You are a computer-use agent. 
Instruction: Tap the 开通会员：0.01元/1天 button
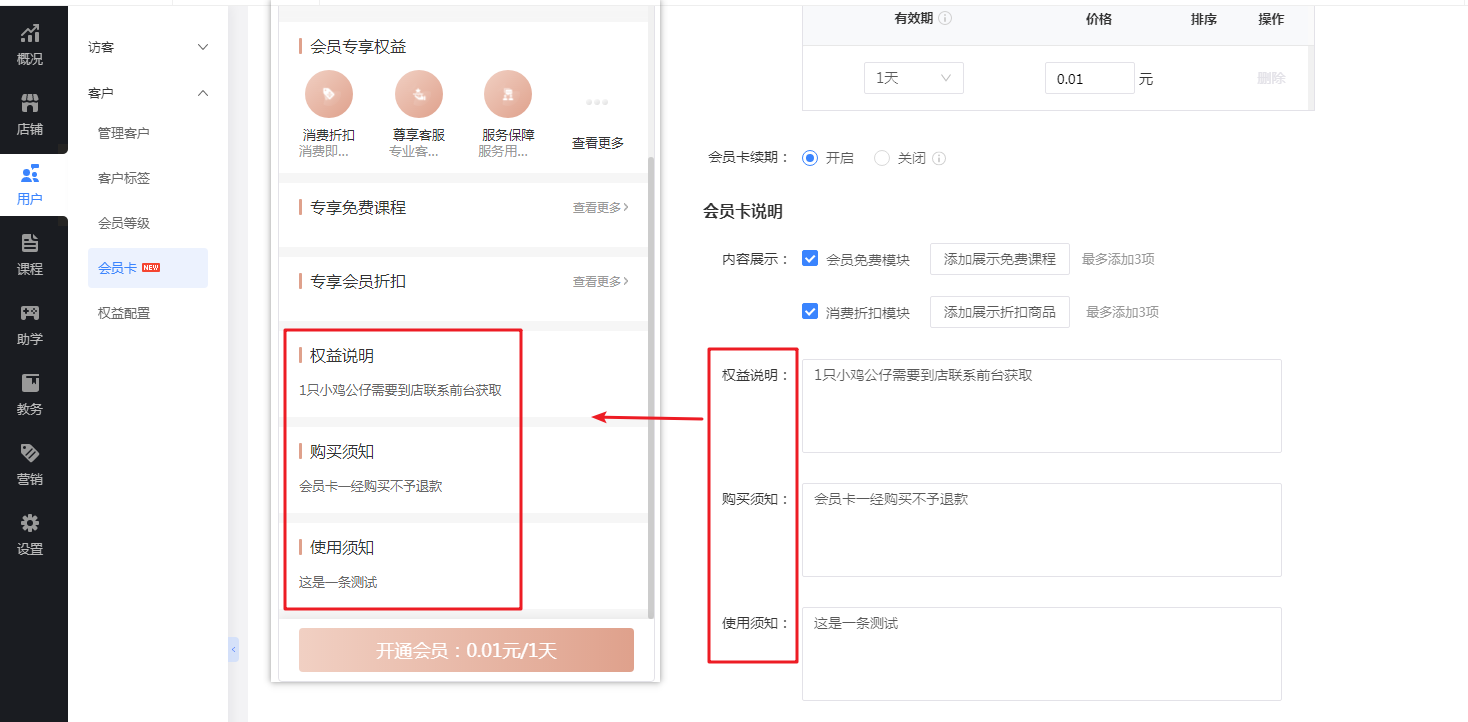[x=466, y=650]
